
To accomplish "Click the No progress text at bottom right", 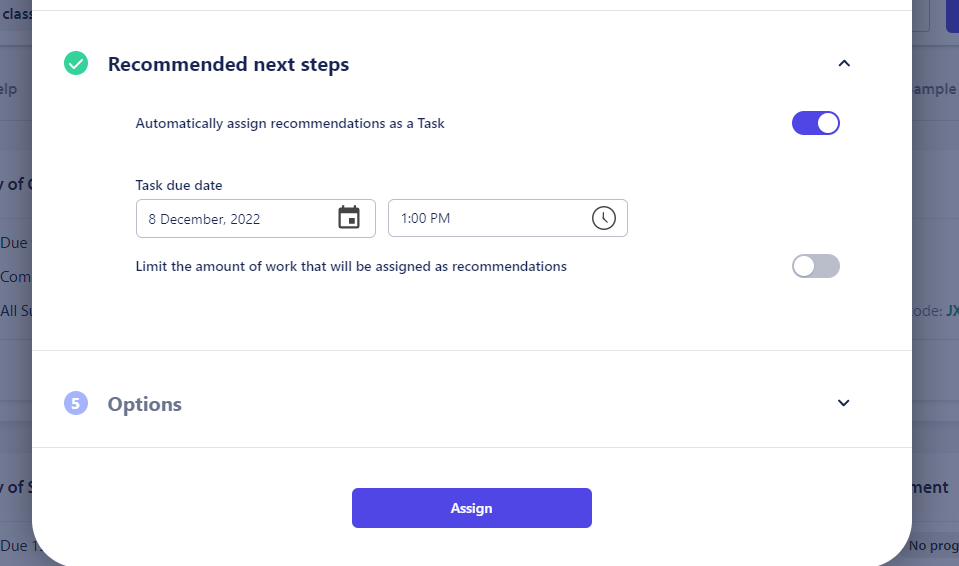I will [x=934, y=546].
